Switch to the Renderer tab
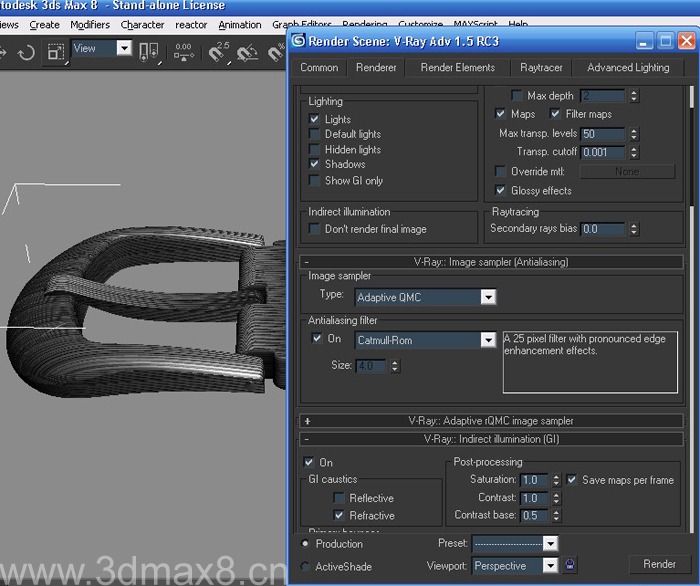This screenshot has height=586, width=700. click(x=376, y=67)
